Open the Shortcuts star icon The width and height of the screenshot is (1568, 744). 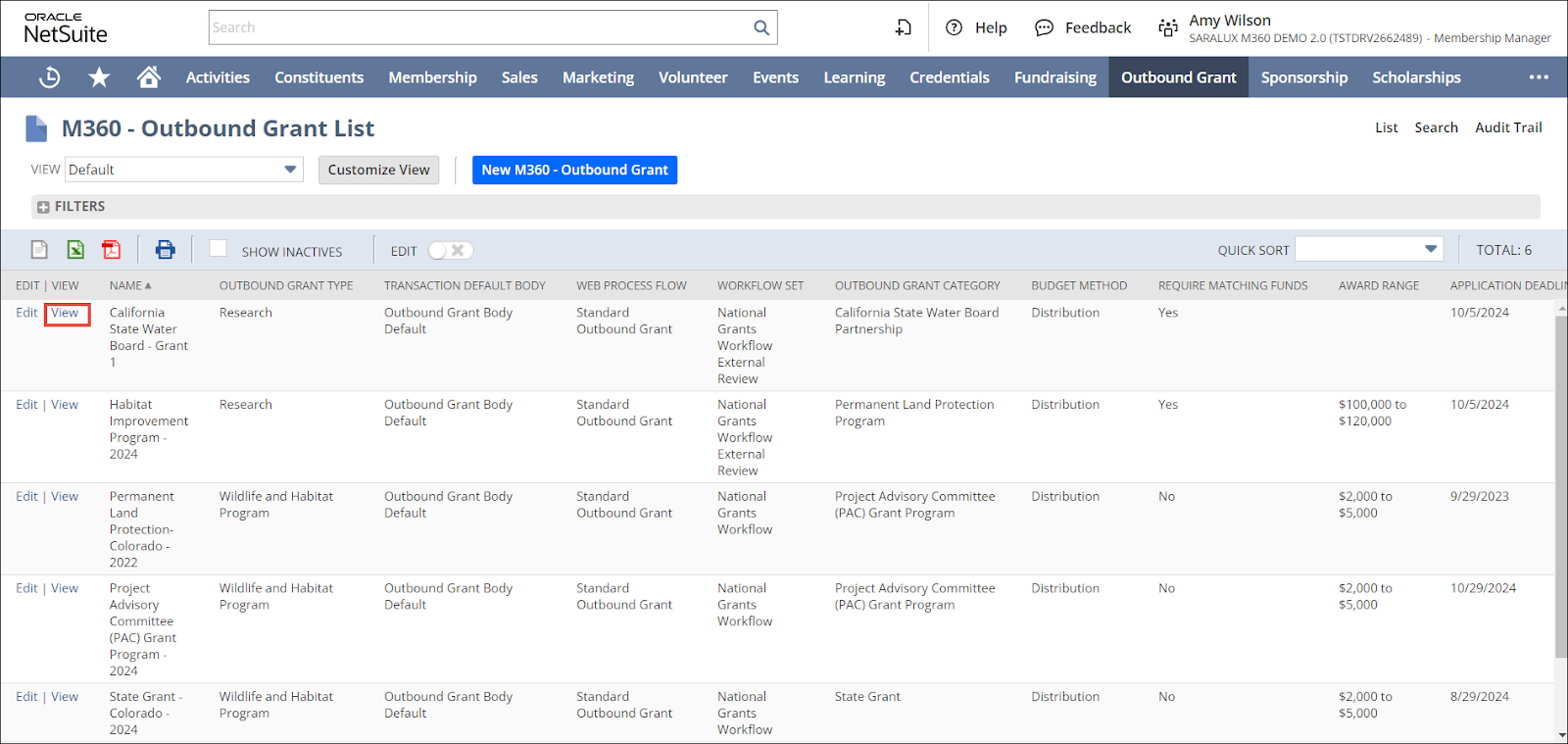[99, 77]
